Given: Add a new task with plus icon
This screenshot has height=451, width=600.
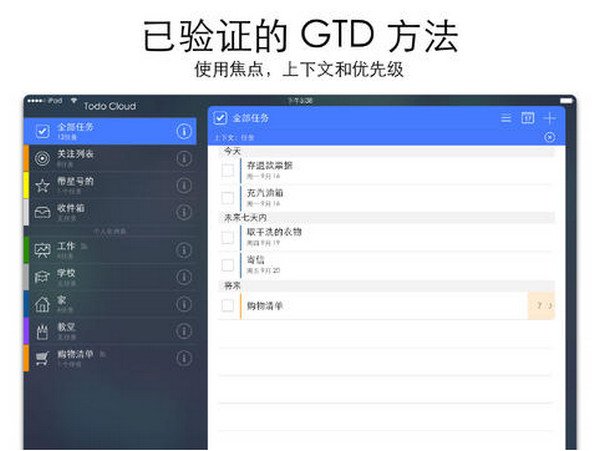Looking at the screenshot, I should pyautogui.click(x=549, y=118).
